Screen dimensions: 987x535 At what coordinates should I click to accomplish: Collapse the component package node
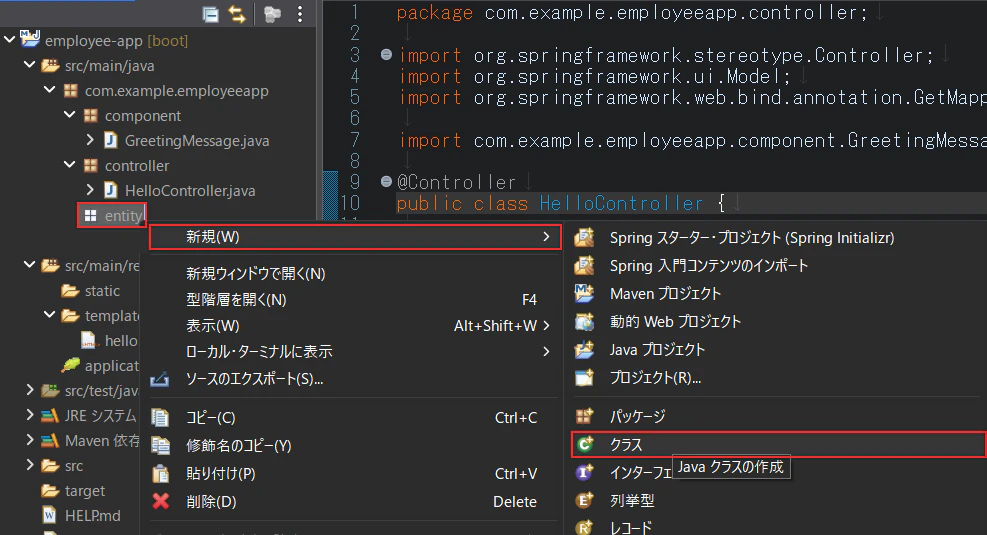pyautogui.click(x=70, y=115)
